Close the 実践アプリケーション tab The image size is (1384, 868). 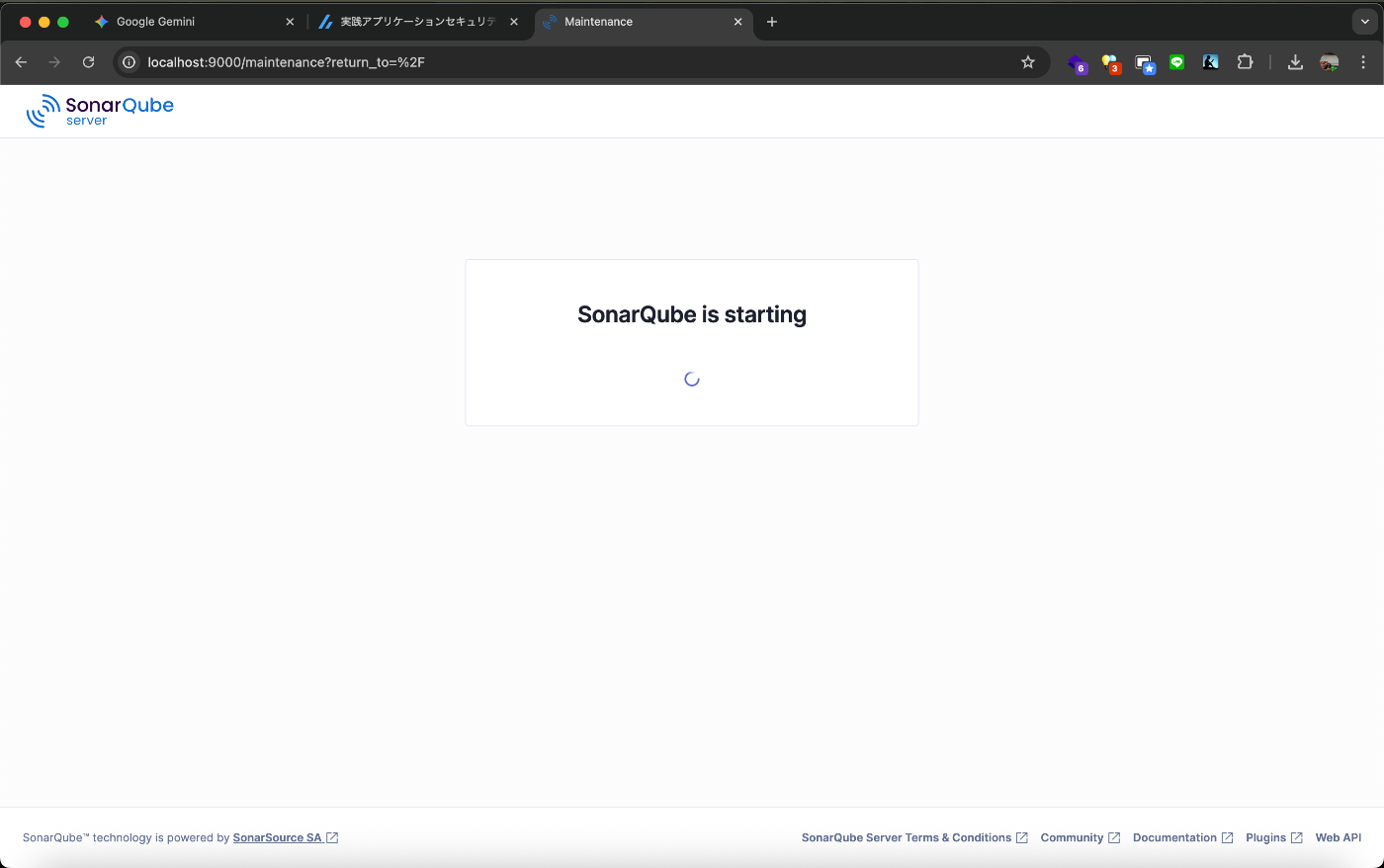(514, 22)
